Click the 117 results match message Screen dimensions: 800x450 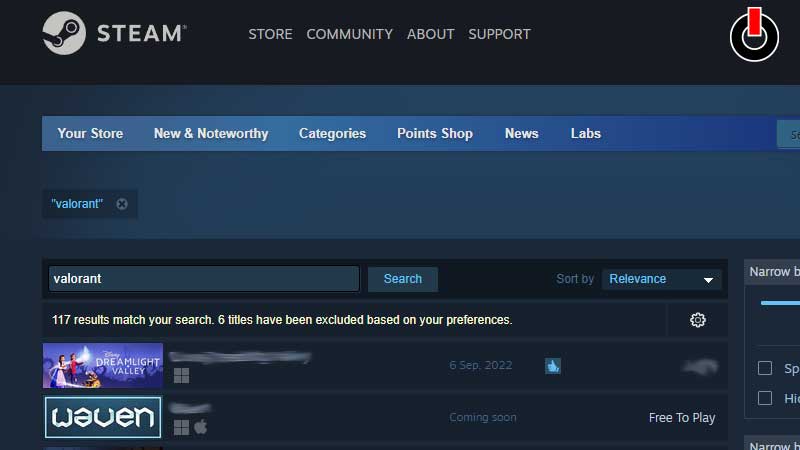tap(282, 320)
